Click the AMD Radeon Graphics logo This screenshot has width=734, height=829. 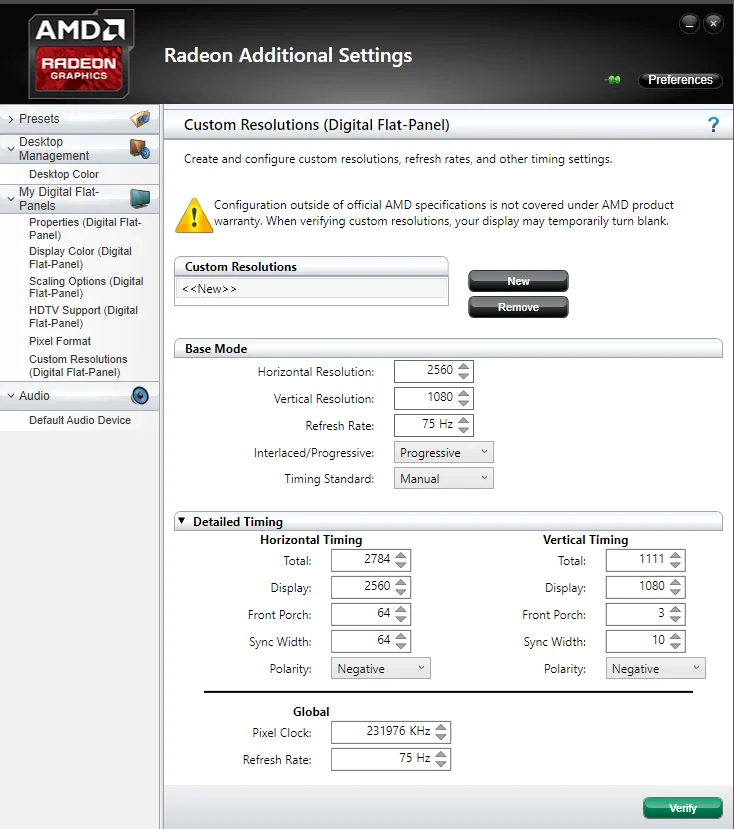click(79, 56)
